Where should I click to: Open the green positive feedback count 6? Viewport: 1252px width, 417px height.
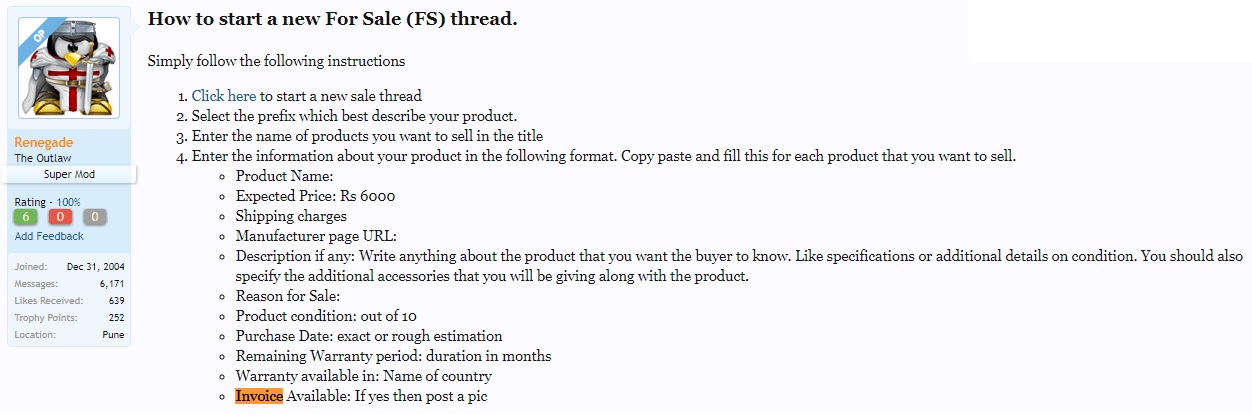click(x=27, y=217)
